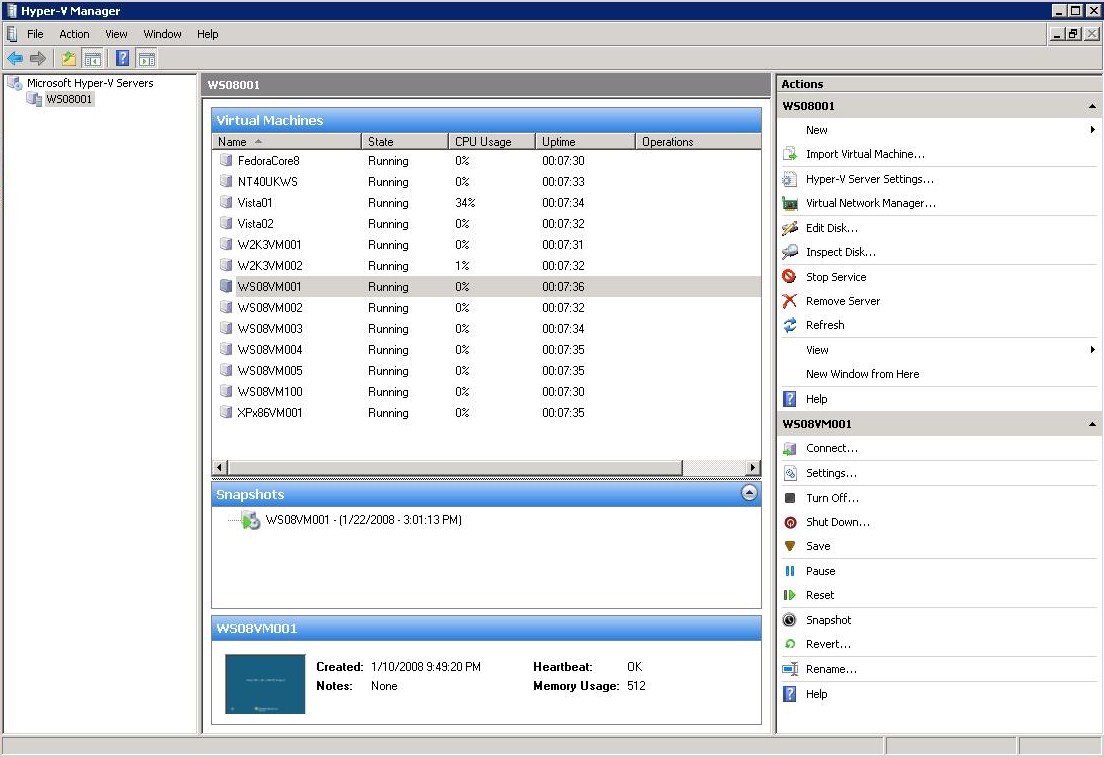Sort by the Name column header
1104x757 pixels.
(x=286, y=142)
